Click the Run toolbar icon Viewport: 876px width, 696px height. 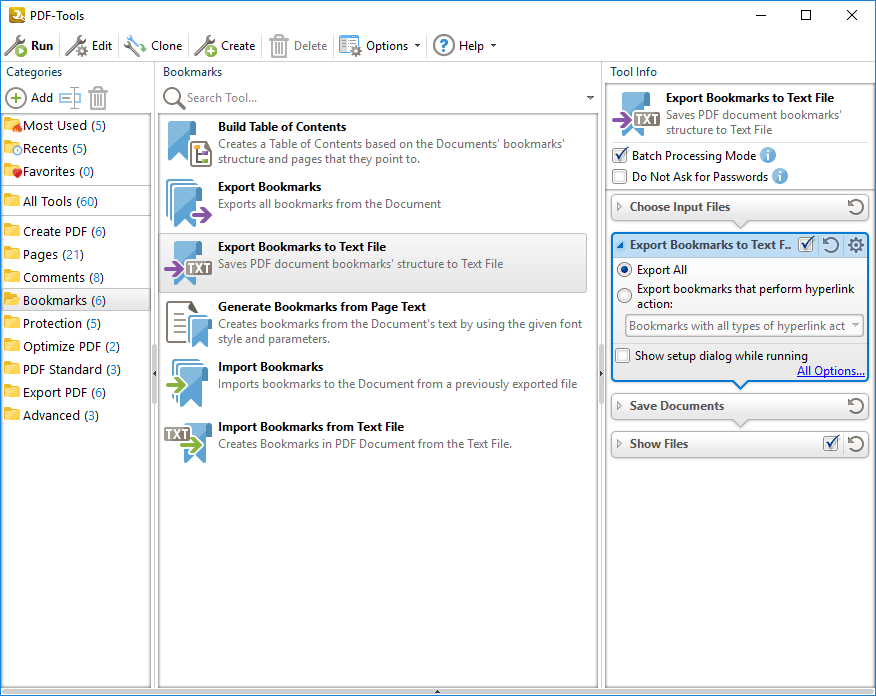(17, 46)
